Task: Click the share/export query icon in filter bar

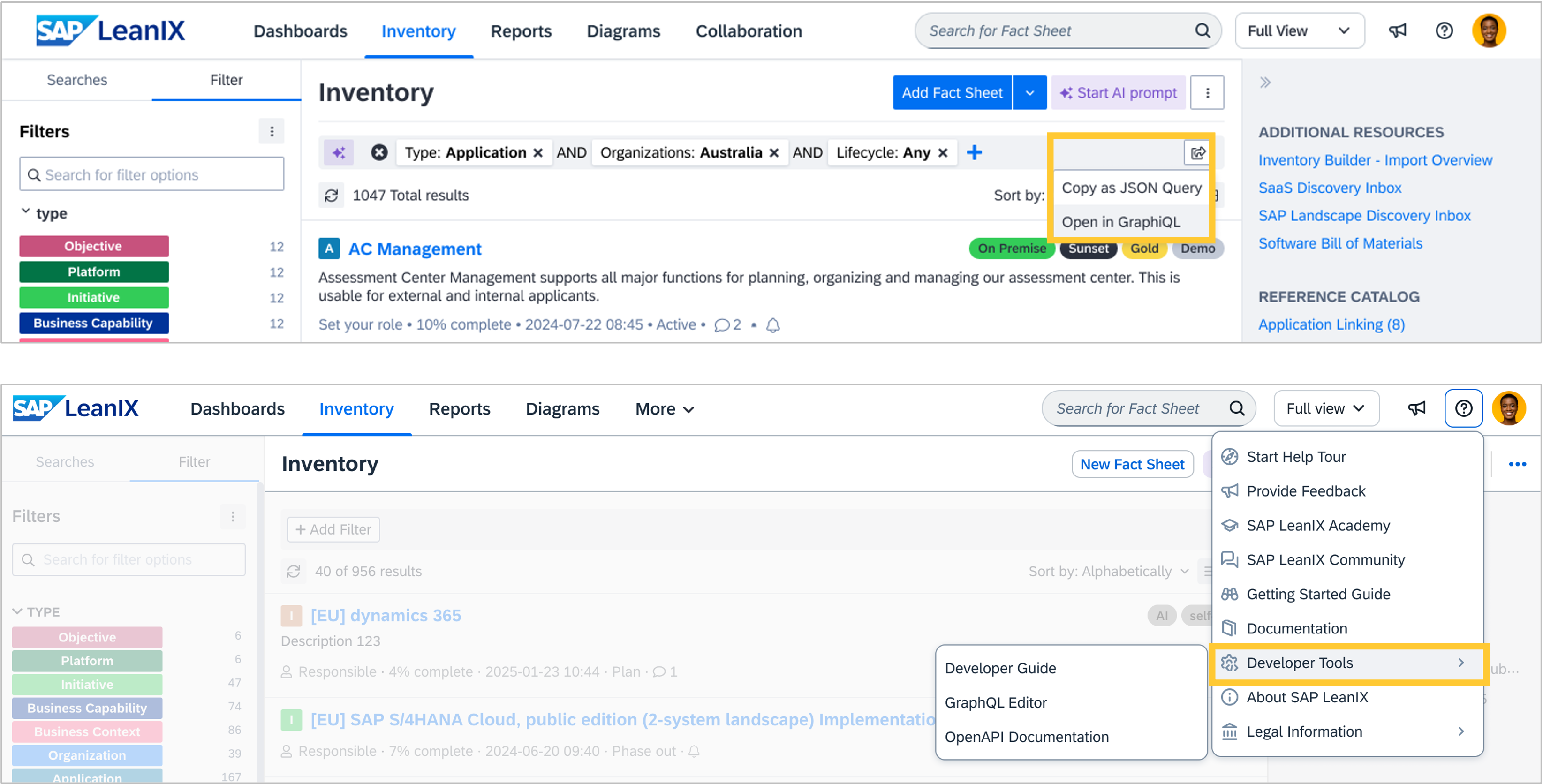Action: pos(1197,153)
